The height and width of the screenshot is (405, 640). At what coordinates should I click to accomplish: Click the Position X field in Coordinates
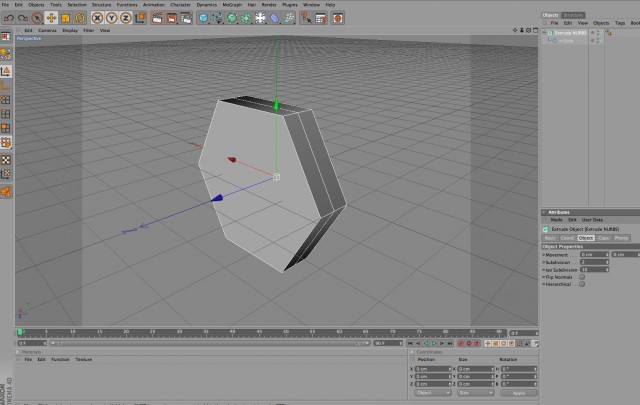[433, 369]
